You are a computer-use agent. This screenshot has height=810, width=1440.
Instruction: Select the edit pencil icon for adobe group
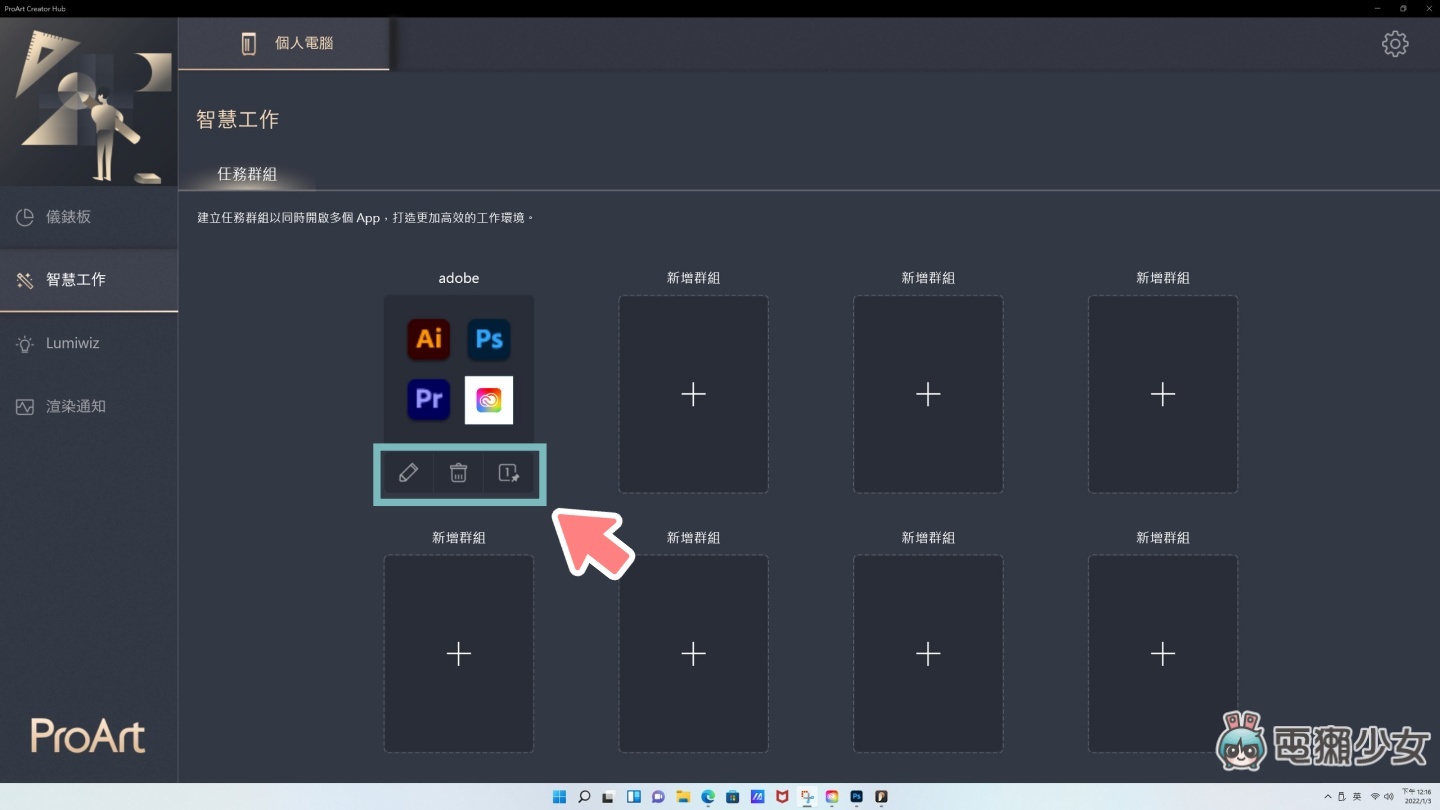(x=408, y=472)
